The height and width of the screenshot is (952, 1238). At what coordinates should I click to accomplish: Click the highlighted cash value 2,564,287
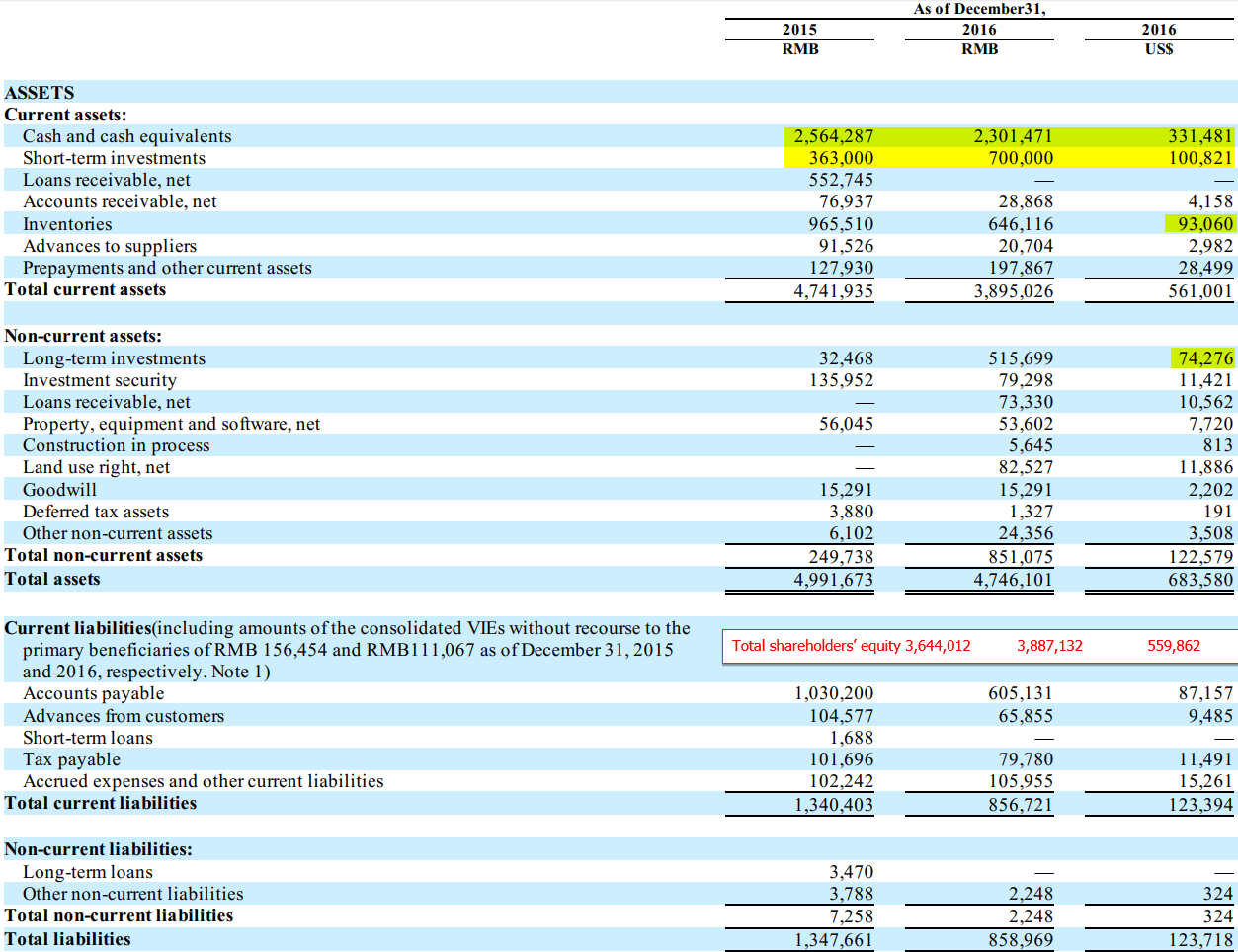point(833,136)
